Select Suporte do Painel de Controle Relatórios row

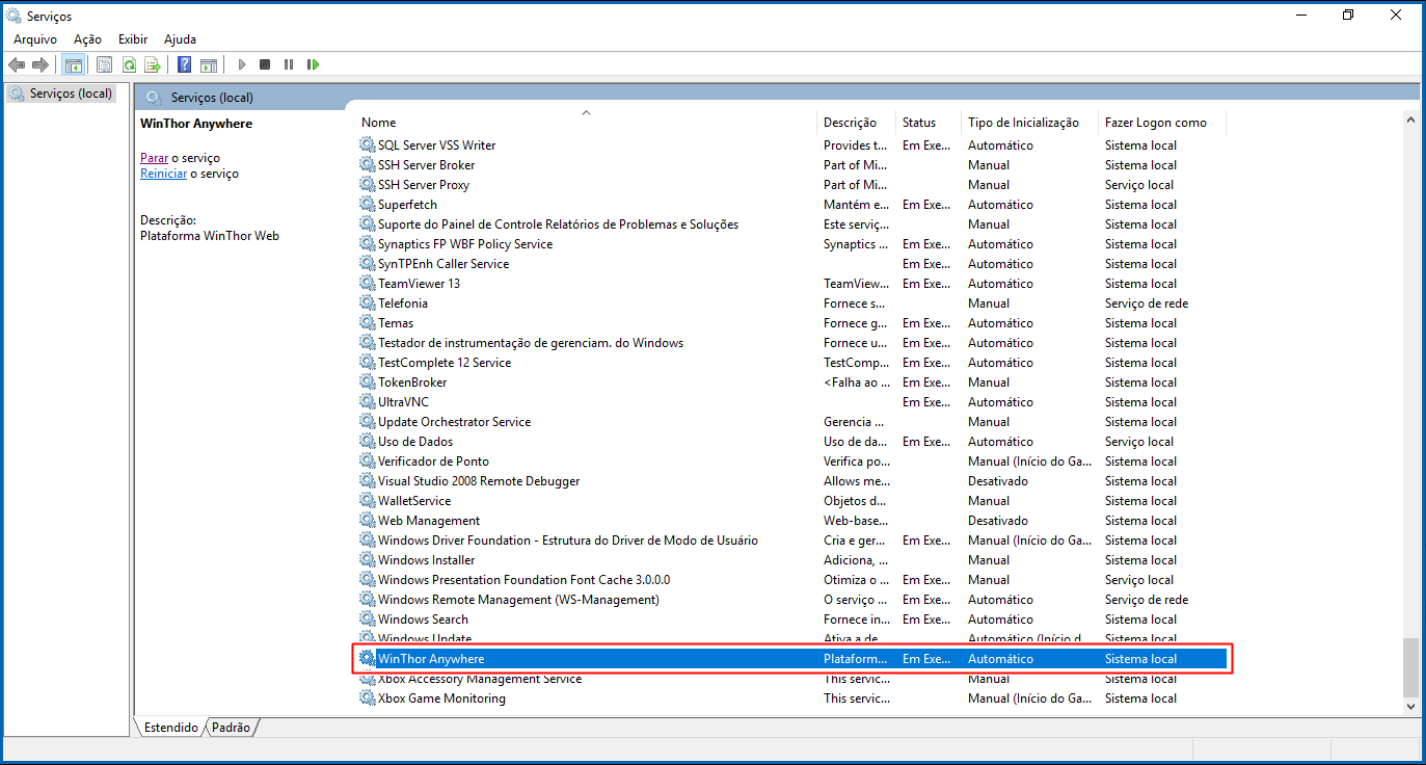pos(792,224)
